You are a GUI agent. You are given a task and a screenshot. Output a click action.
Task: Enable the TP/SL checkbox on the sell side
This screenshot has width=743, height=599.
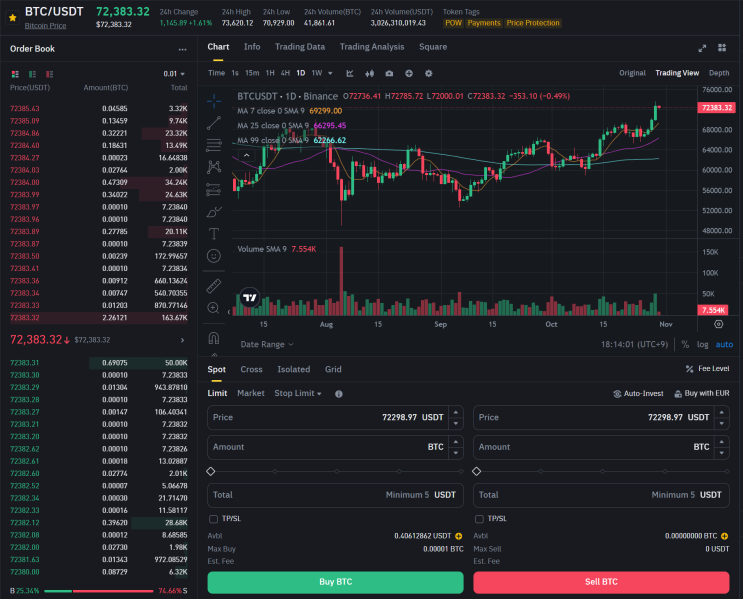point(480,519)
